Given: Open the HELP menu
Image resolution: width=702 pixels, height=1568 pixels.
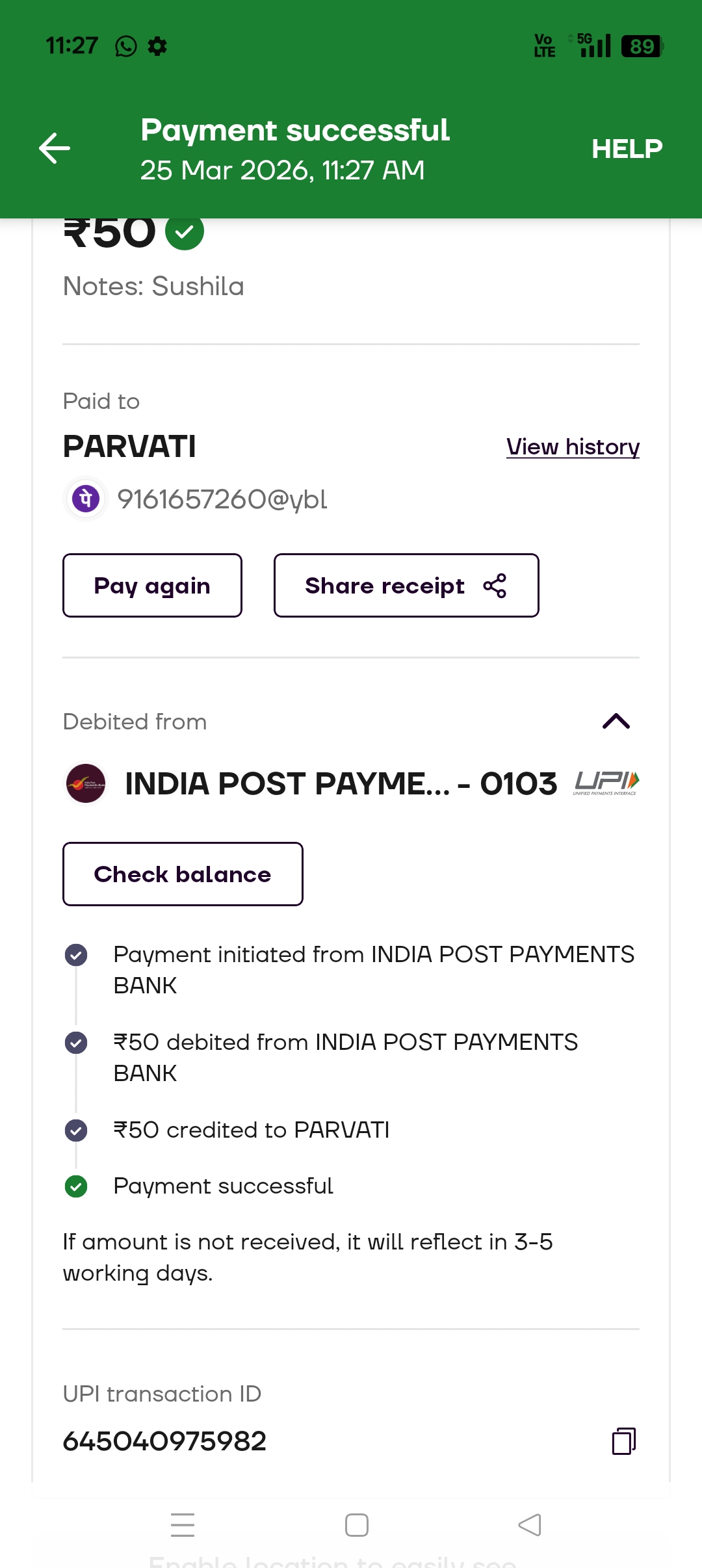Looking at the screenshot, I should (627, 149).
